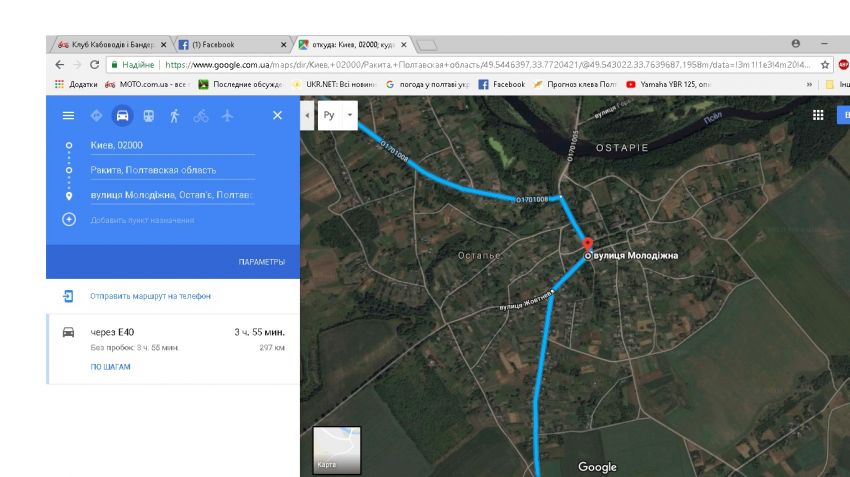Expand the ПАРАМЕТРЫ route options
The height and width of the screenshot is (477, 850).
tap(261, 262)
